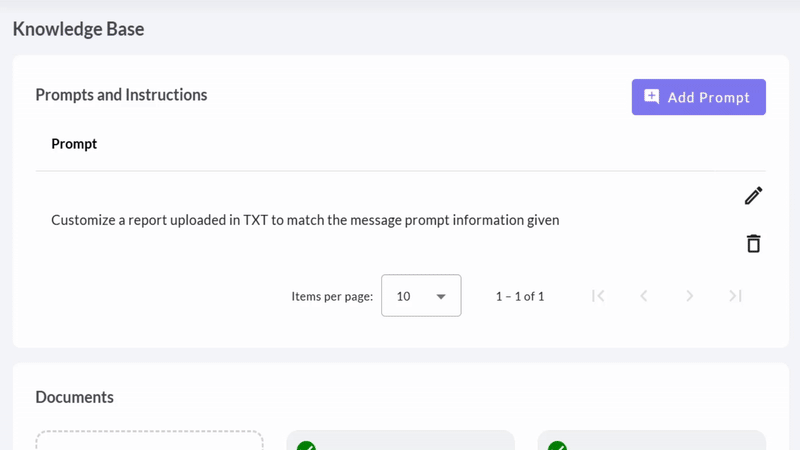Select the 'Customize a report uploaded in TXT' prompt row
800x450 pixels.
pyautogui.click(x=401, y=220)
